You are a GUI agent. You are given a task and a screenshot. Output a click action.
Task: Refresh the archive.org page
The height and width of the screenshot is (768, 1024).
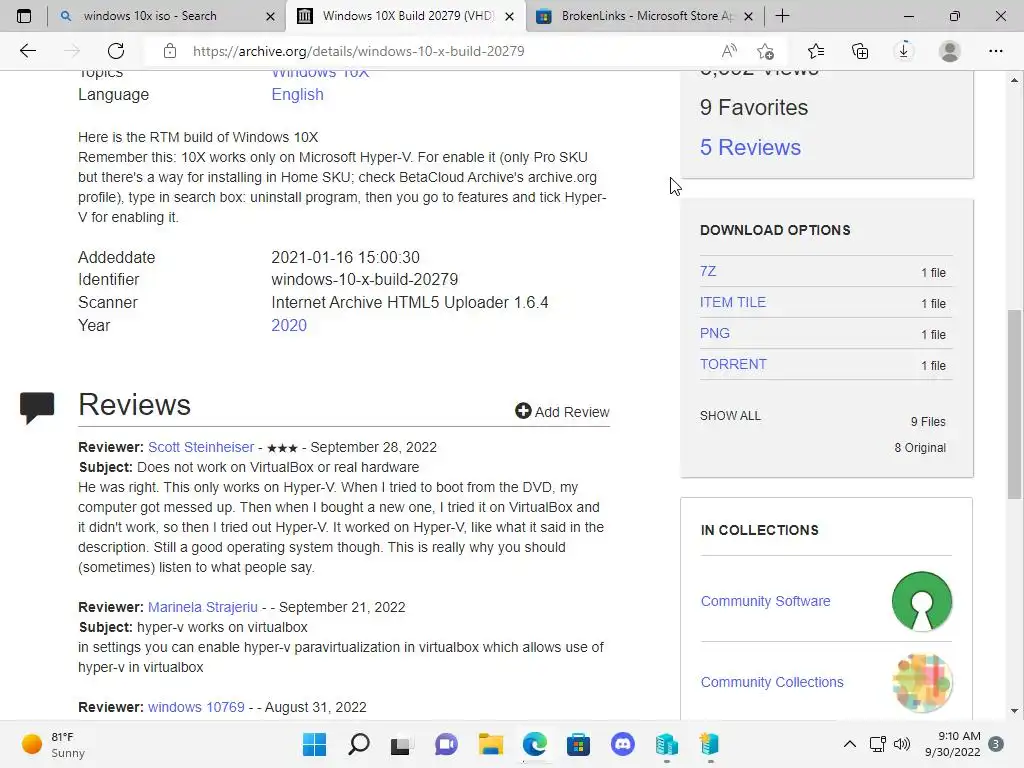(116, 51)
